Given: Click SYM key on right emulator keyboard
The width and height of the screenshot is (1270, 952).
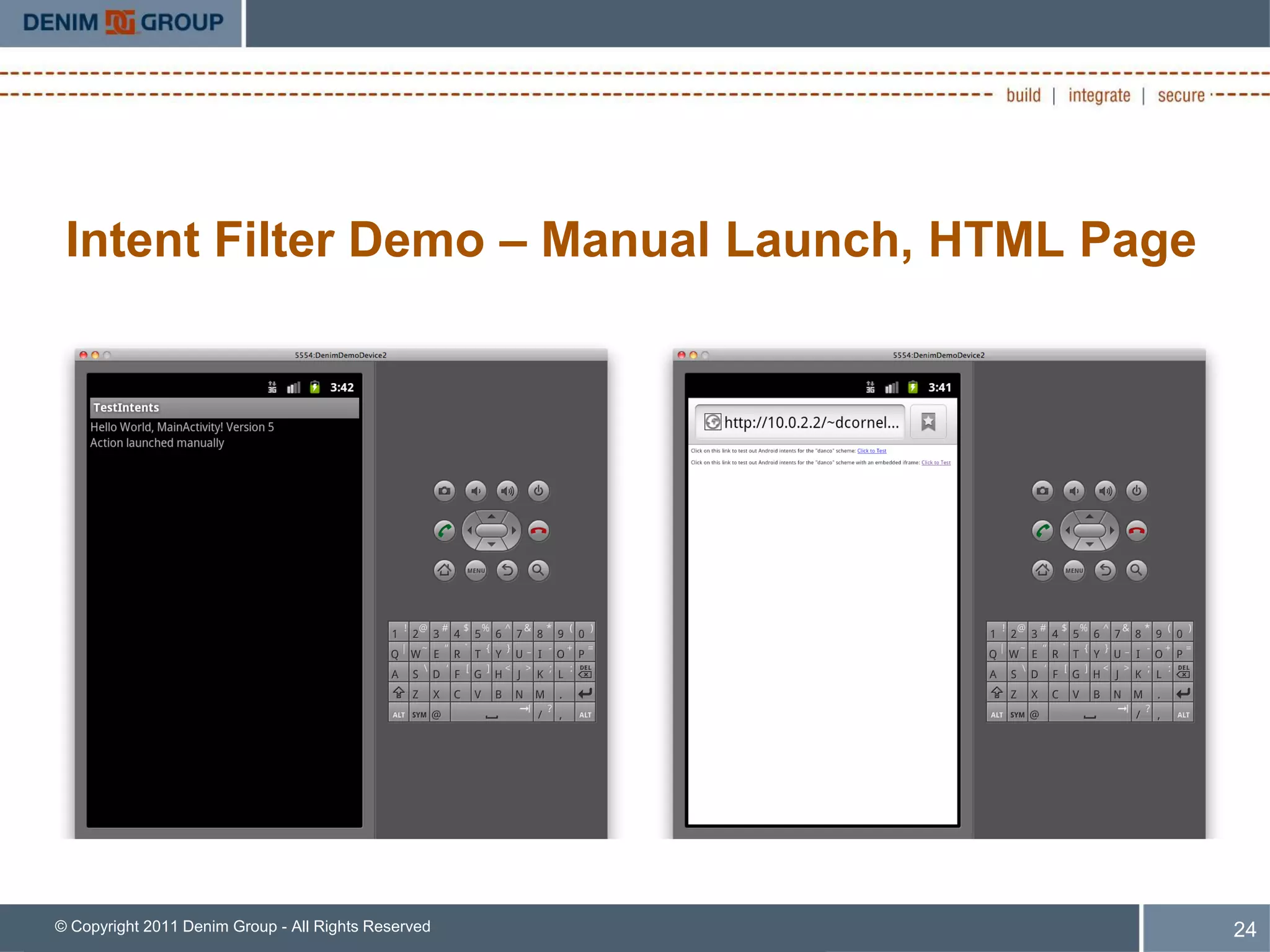Looking at the screenshot, I should [1018, 714].
